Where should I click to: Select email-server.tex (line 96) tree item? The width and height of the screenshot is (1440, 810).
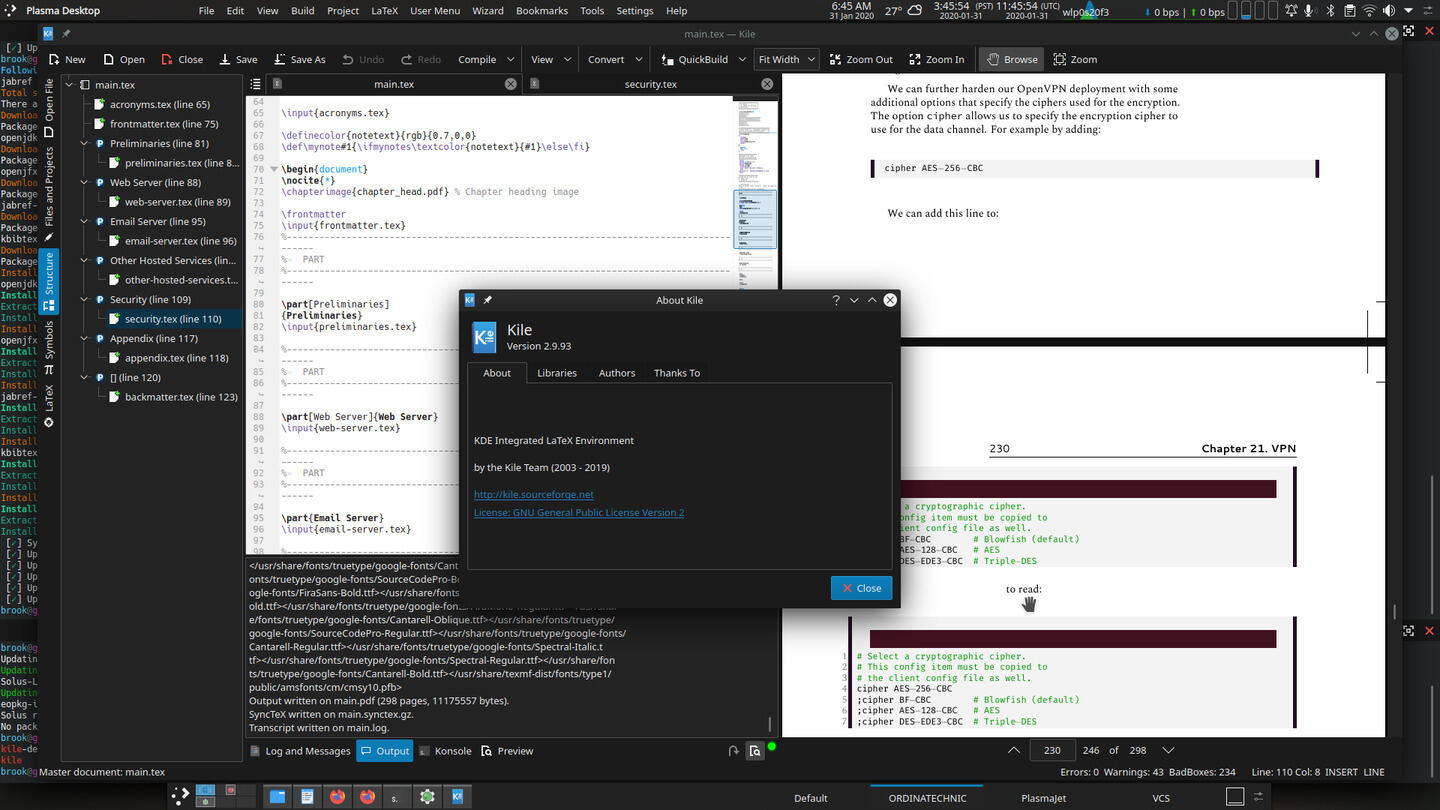181,241
